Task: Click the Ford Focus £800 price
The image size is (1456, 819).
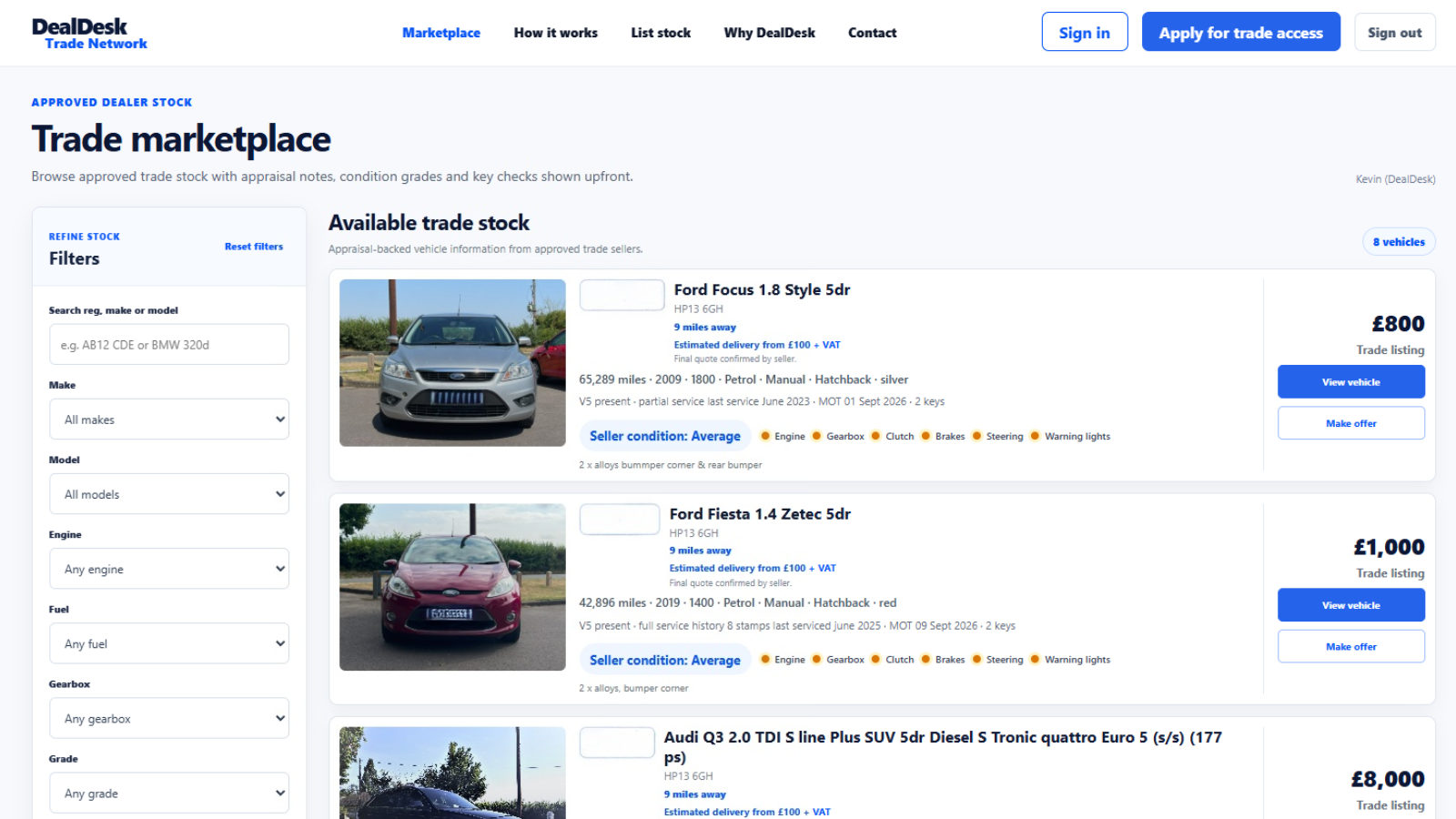Action: pyautogui.click(x=1399, y=324)
